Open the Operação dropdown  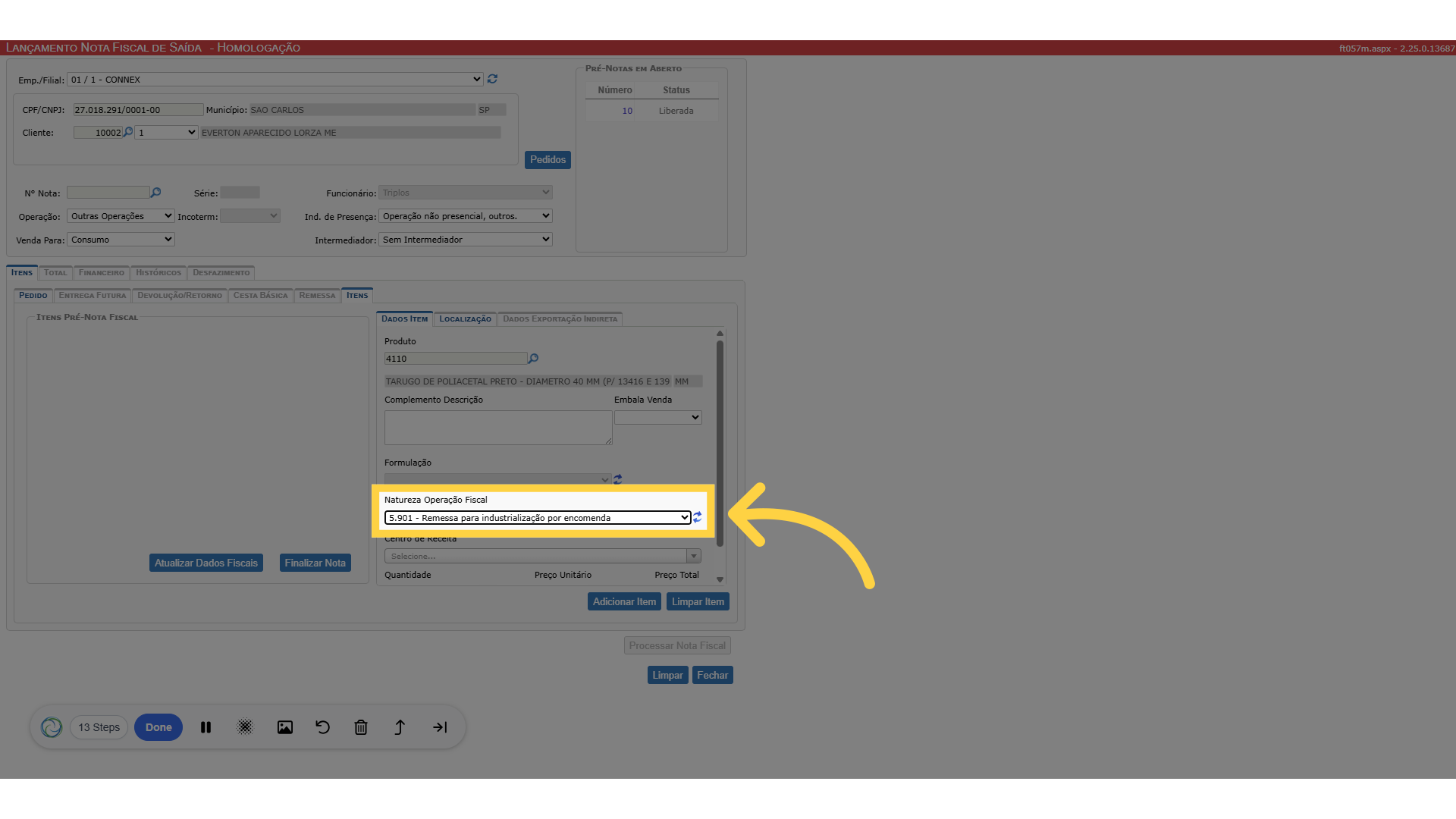[x=121, y=216]
